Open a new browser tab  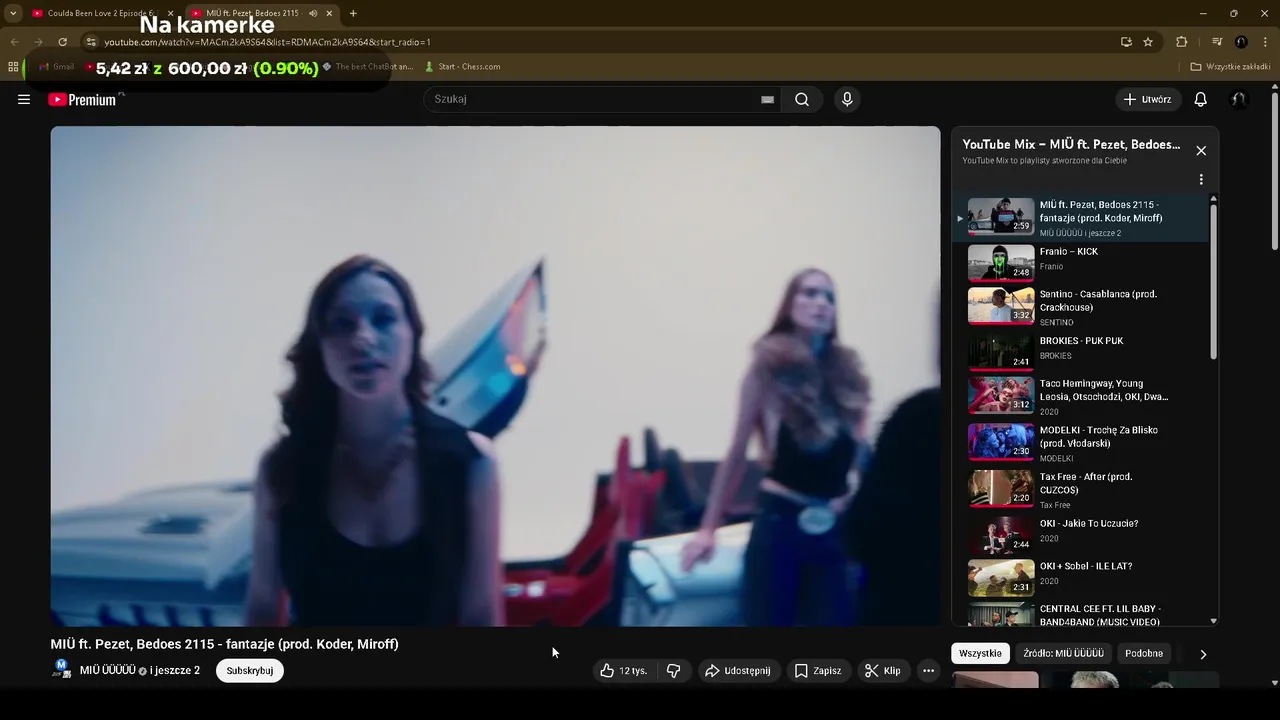pyautogui.click(x=353, y=13)
